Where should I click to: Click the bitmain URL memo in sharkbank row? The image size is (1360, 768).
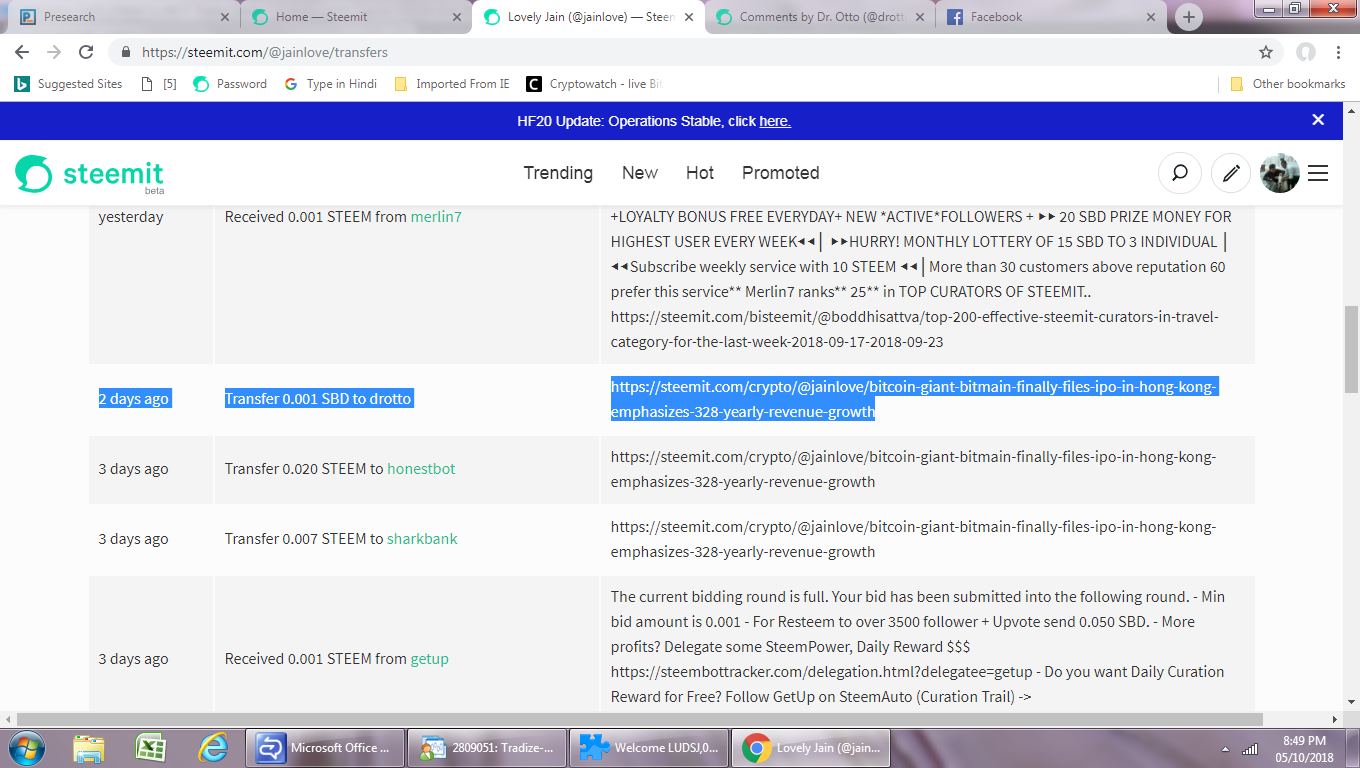pyautogui.click(x=914, y=539)
